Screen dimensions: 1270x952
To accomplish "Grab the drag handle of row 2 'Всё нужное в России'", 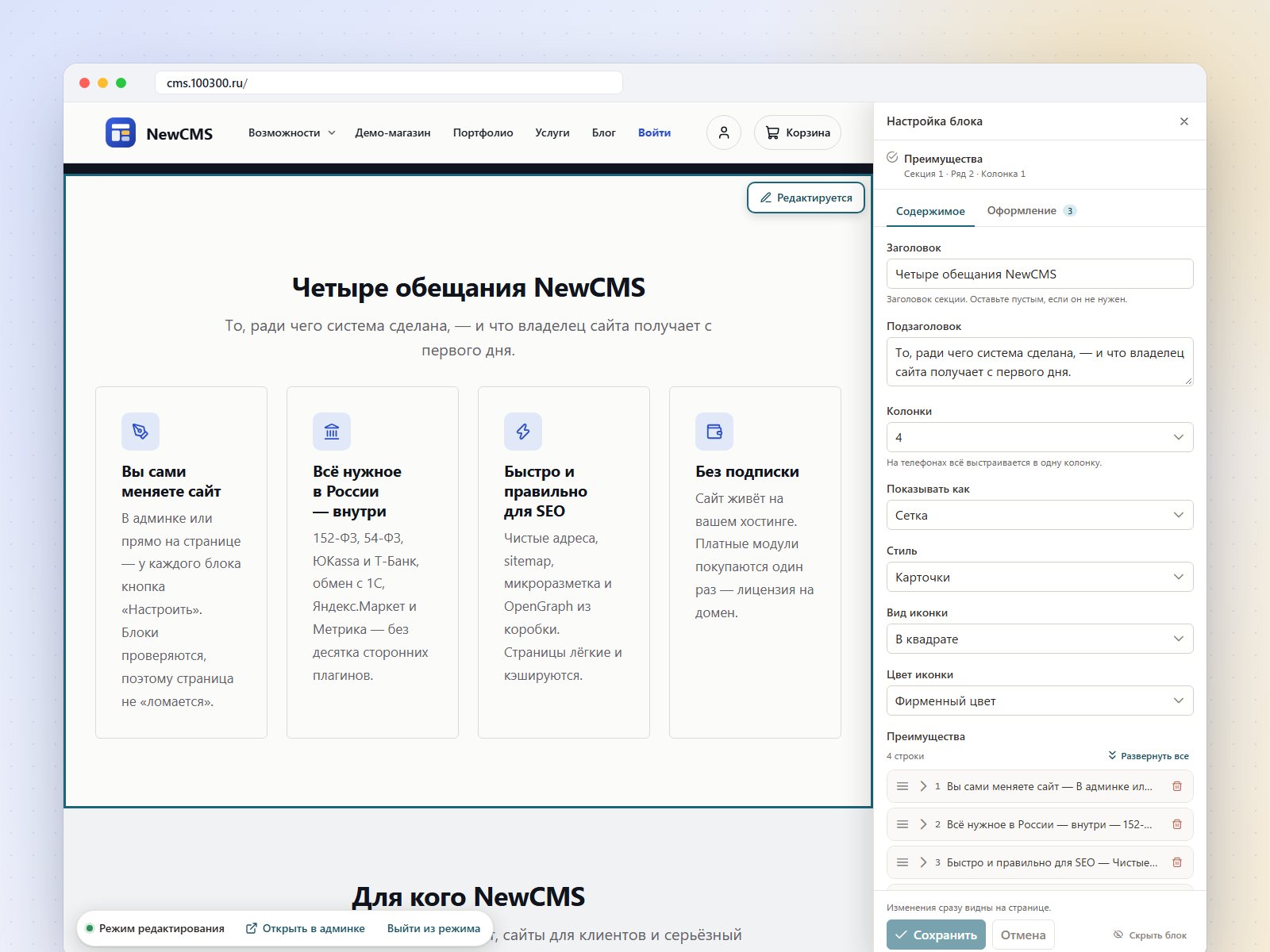I will pyautogui.click(x=902, y=824).
